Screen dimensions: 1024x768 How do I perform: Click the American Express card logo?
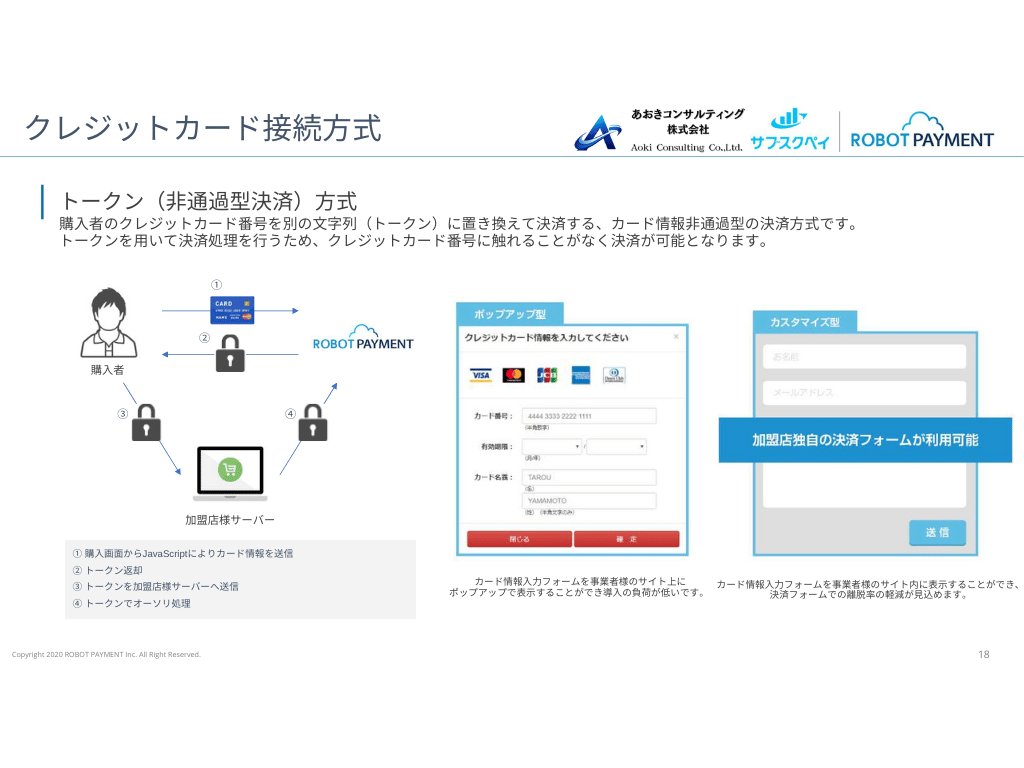[581, 375]
